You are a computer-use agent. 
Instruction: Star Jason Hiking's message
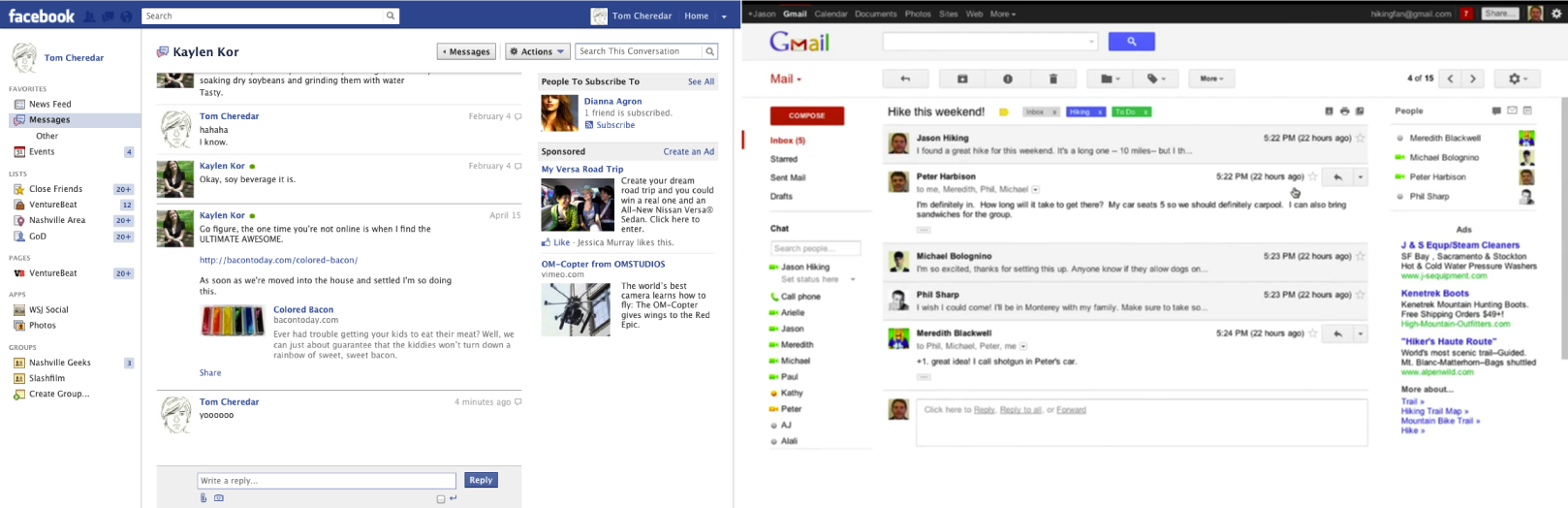[1361, 139]
